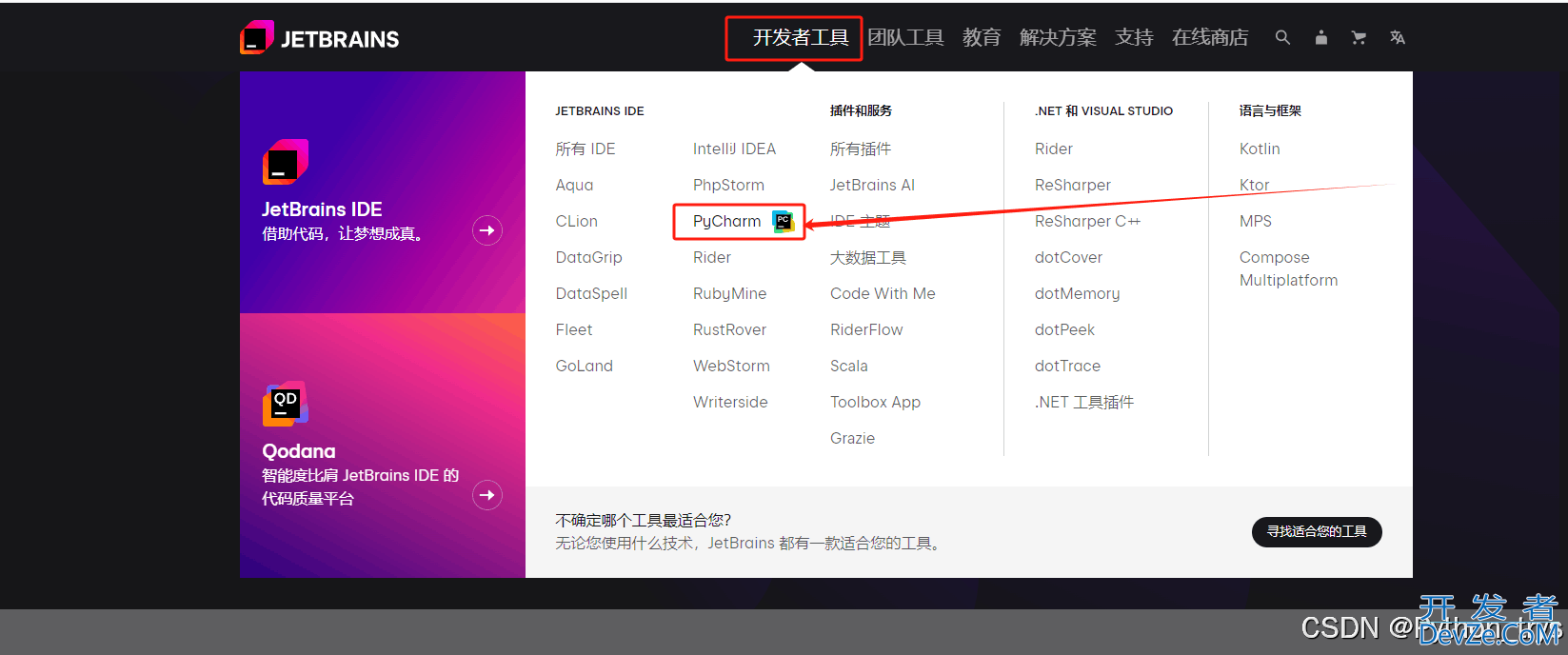Open the dotPeek link
Screen dimensions: 1568x655
[1064, 329]
